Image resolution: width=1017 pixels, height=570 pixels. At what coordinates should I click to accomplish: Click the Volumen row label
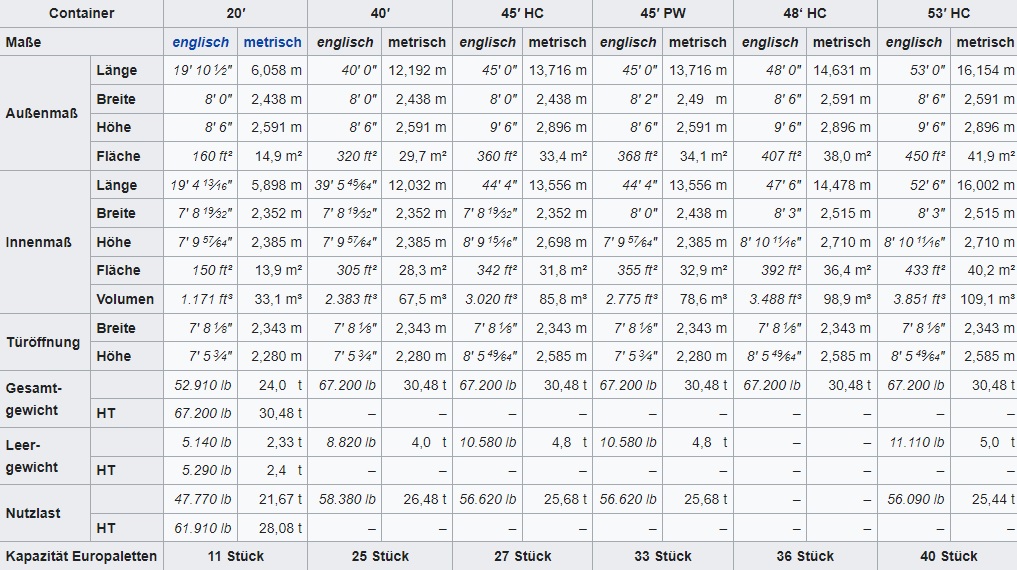pyautogui.click(x=125, y=299)
